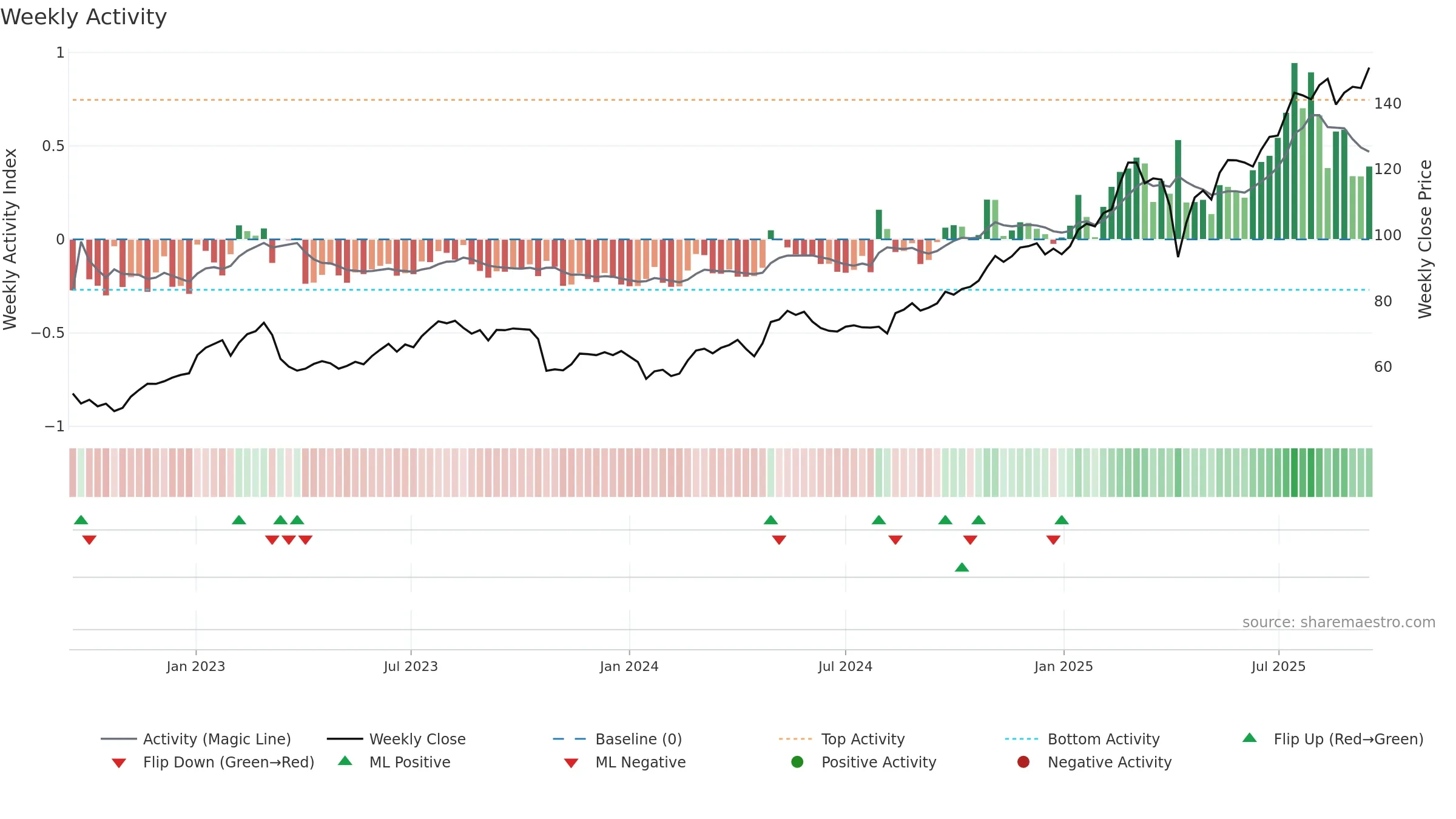The image size is (1456, 819).
Task: Click the Positive Activity green circle legend icon
Action: [797, 762]
